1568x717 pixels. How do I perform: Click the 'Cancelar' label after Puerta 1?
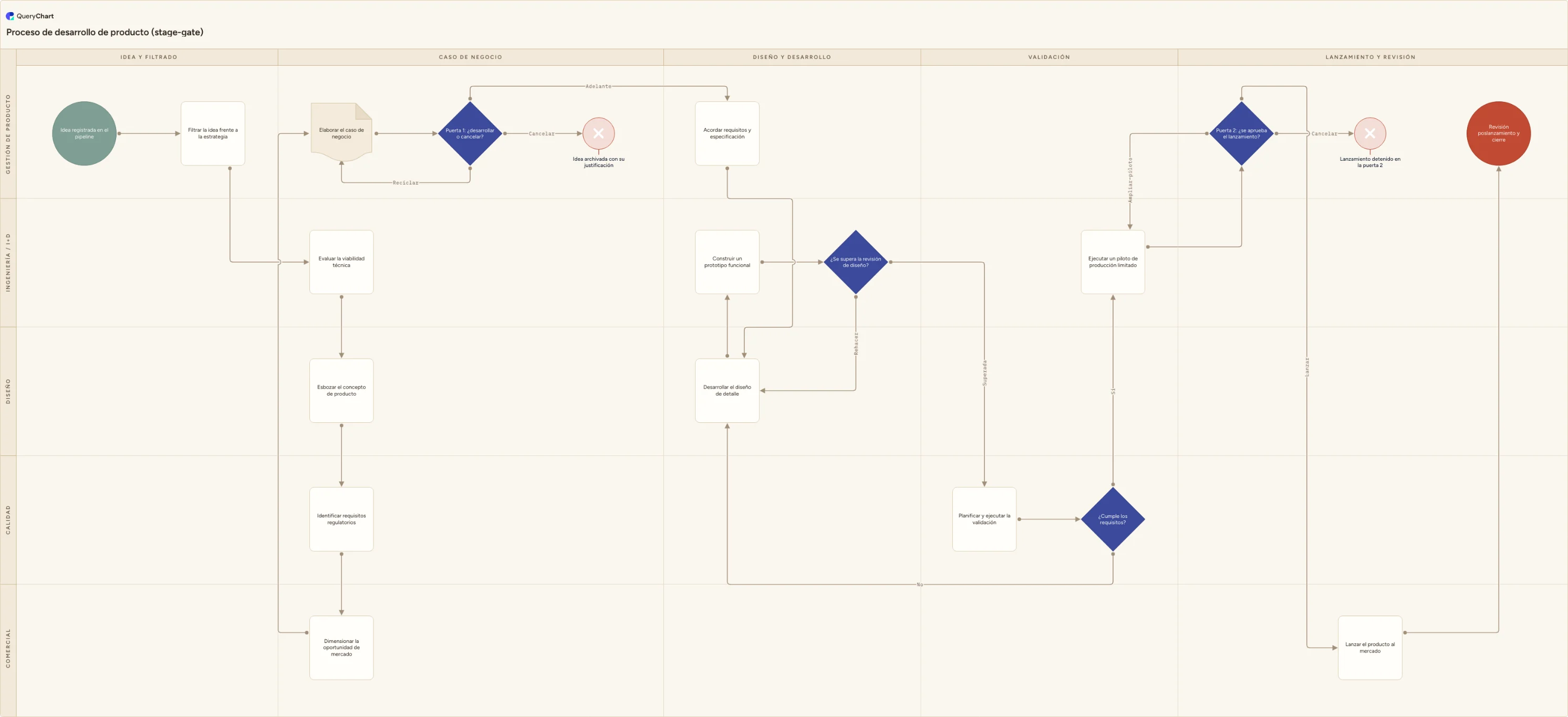(x=541, y=133)
